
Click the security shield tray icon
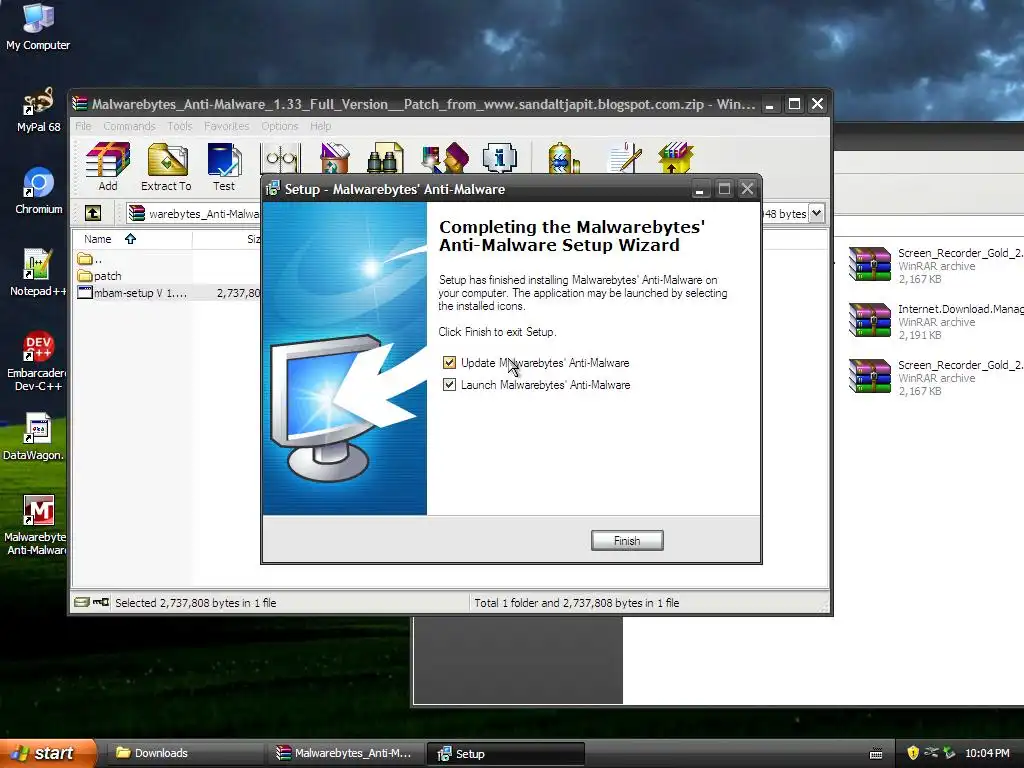point(913,753)
